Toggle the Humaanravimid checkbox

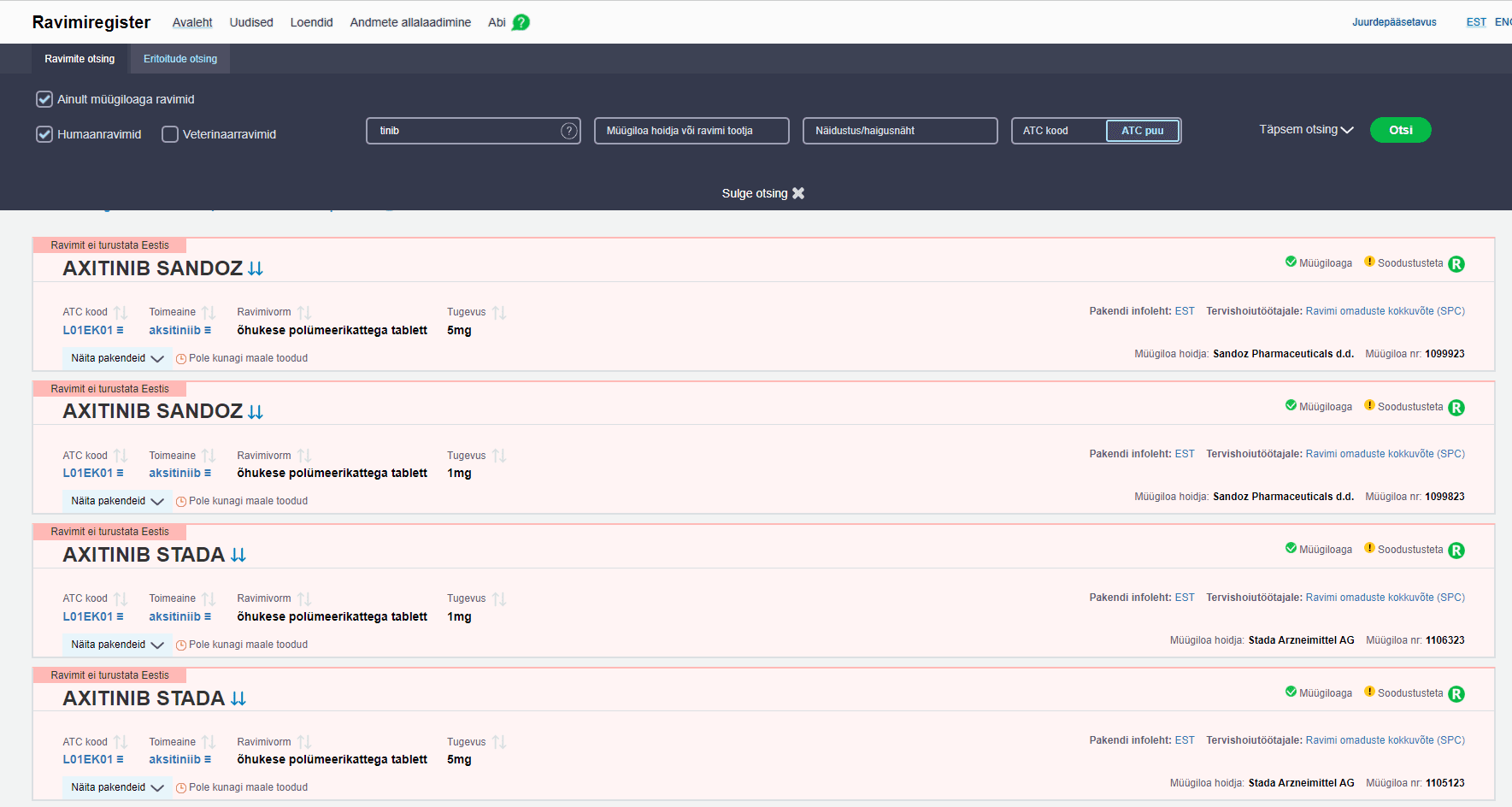[x=44, y=134]
